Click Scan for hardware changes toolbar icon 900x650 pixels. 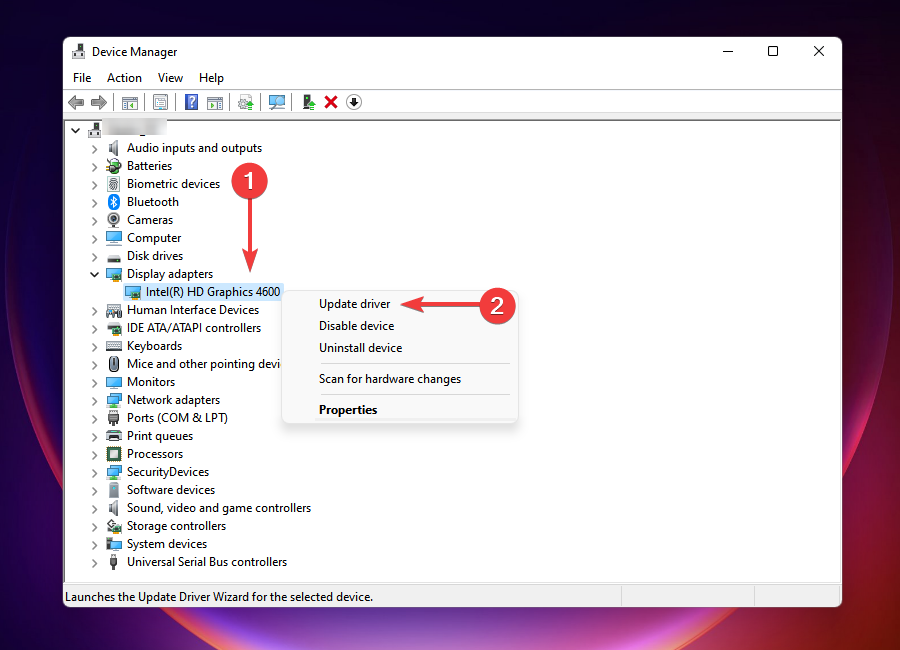(277, 103)
